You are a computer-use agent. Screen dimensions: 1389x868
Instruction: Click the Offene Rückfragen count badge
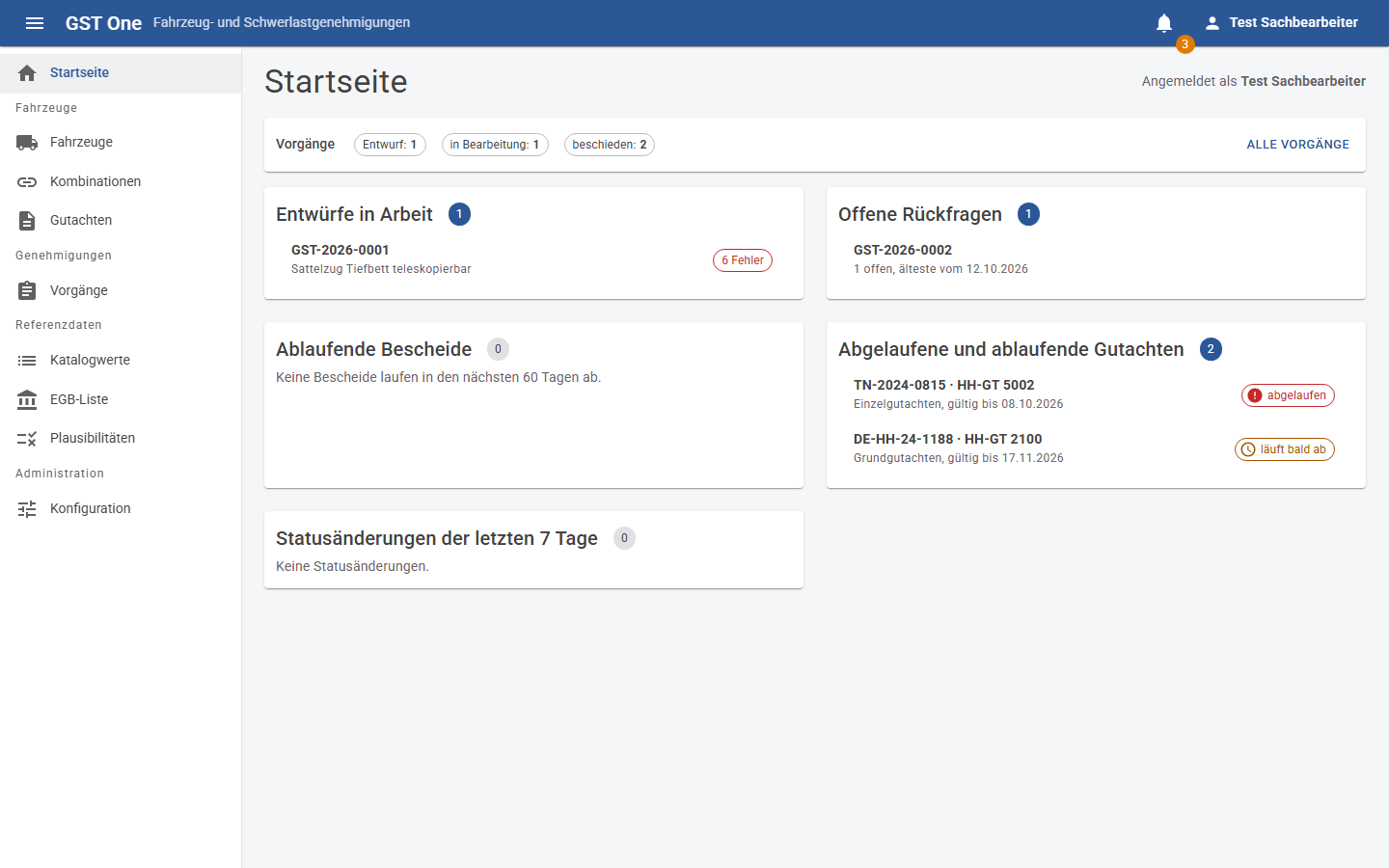coord(1029,214)
